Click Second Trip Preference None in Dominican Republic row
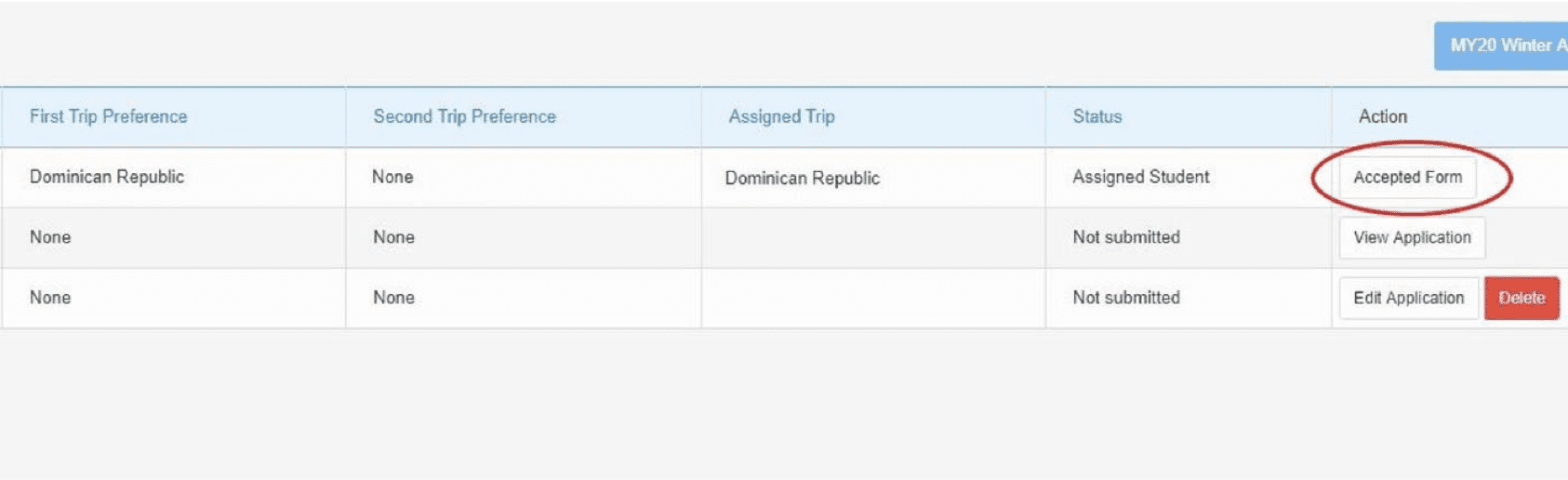This screenshot has width=1568, height=480. [392, 178]
